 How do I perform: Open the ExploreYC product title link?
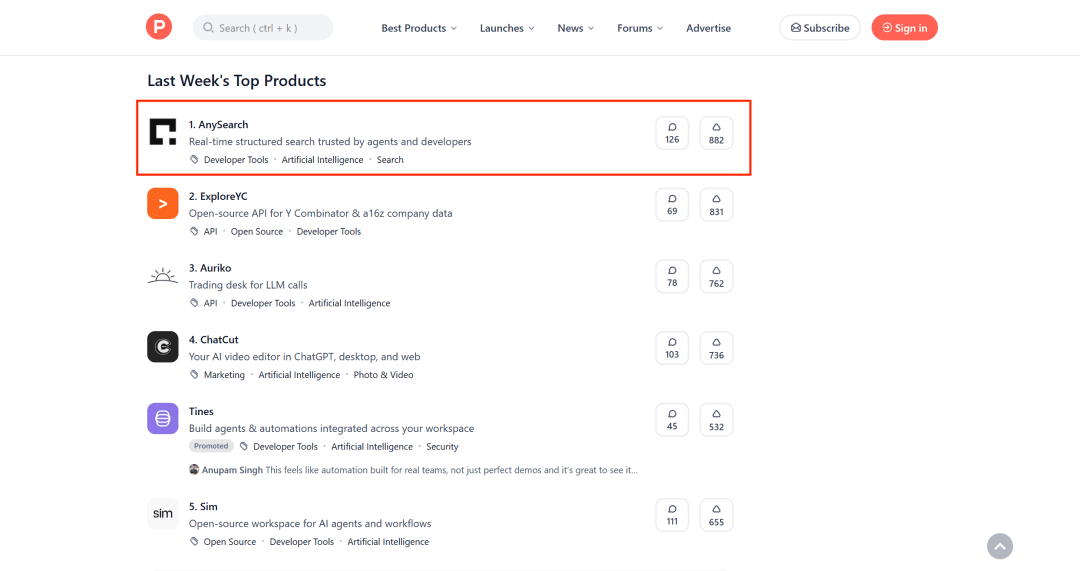click(218, 196)
